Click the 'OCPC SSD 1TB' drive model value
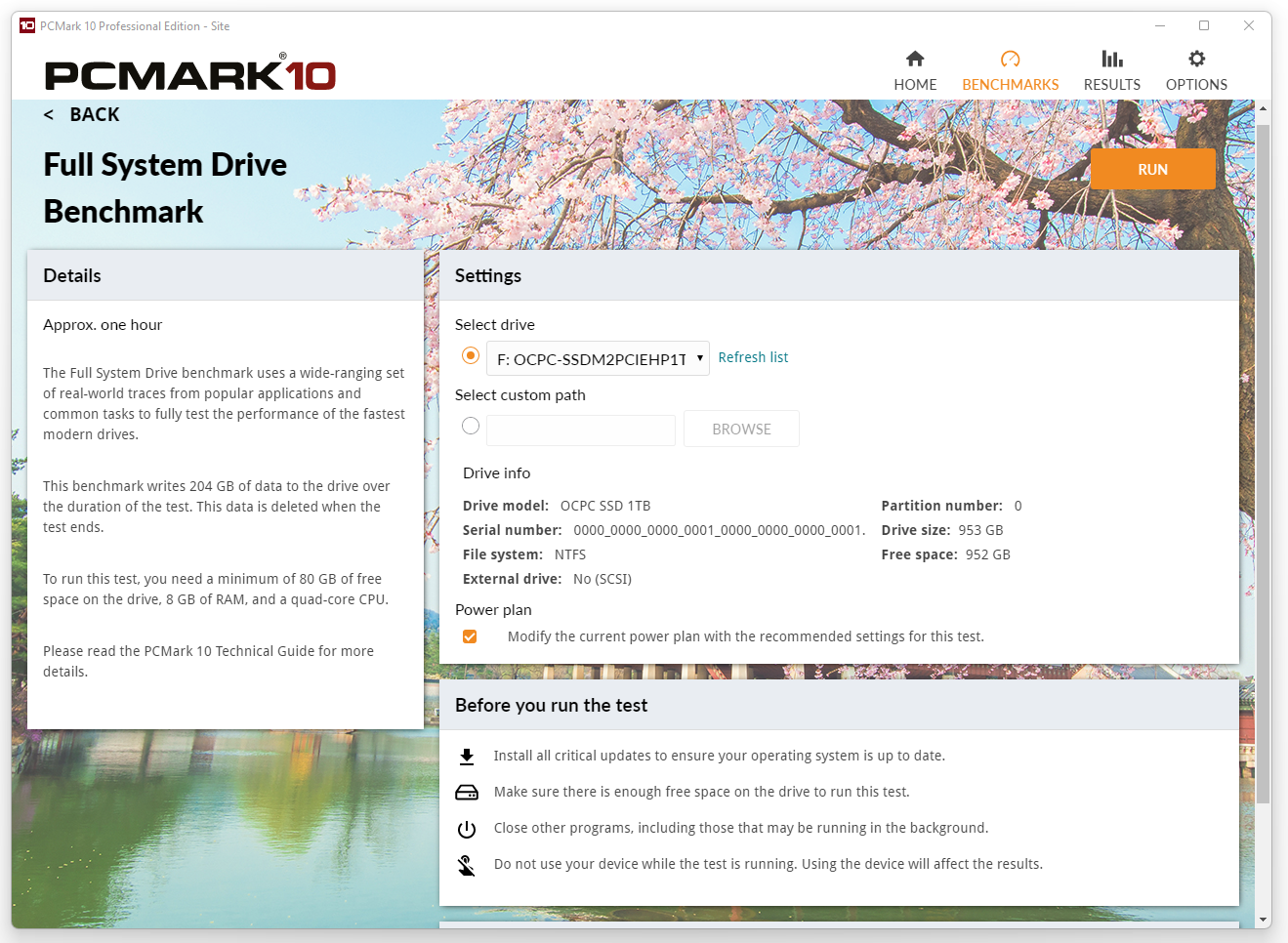The image size is (1288, 943). (x=605, y=506)
